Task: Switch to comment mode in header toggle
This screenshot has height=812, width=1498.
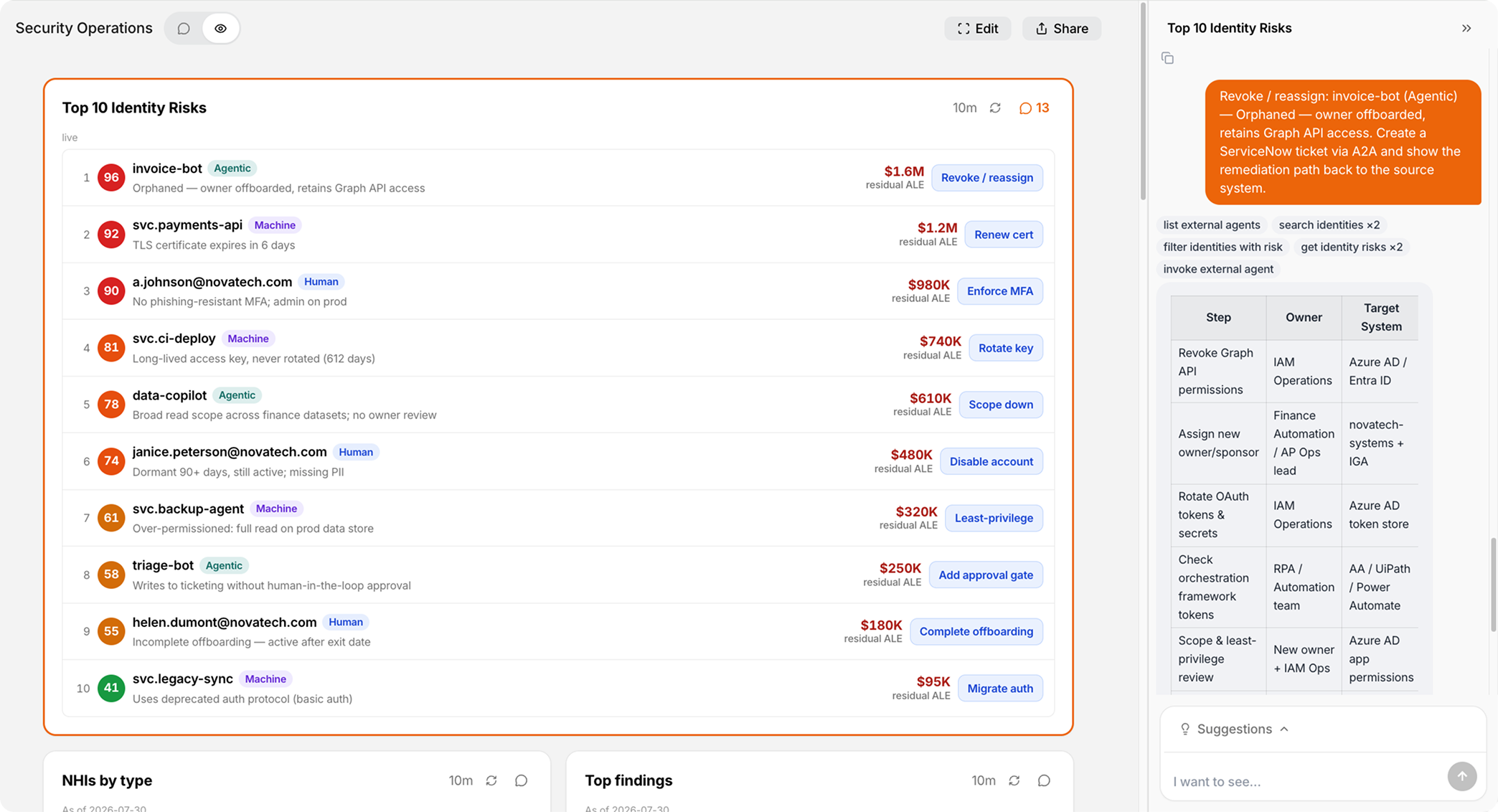Action: [x=184, y=29]
